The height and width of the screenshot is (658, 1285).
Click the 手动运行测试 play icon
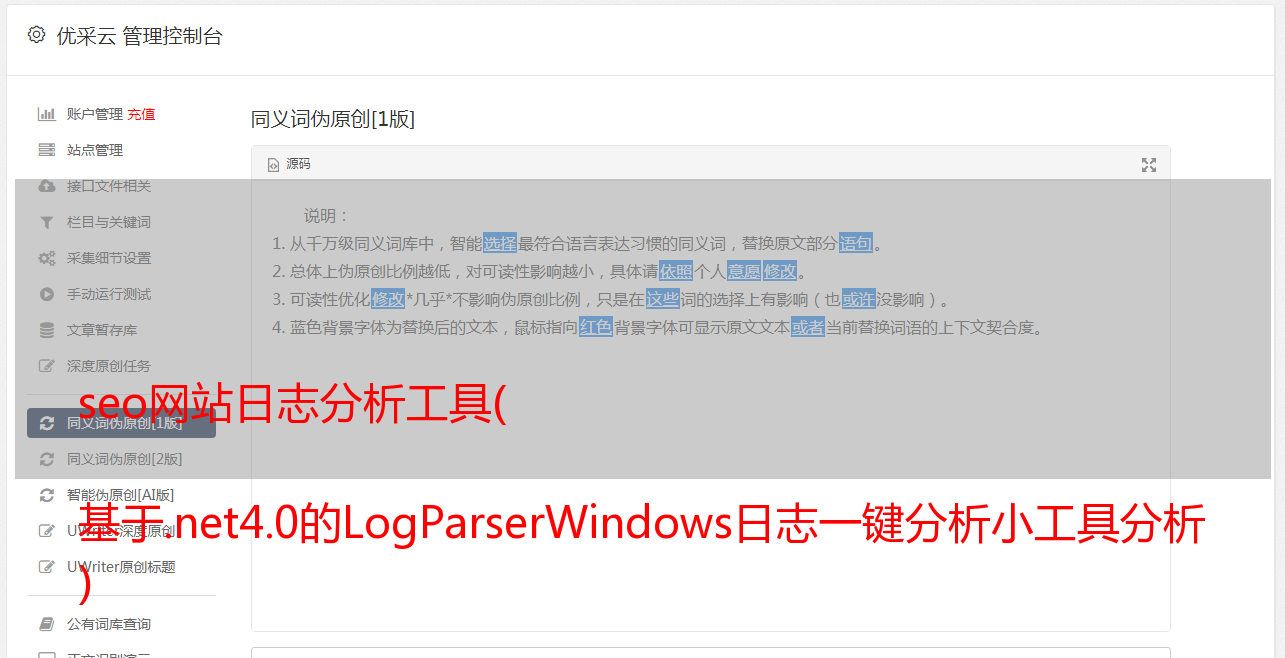click(46, 294)
